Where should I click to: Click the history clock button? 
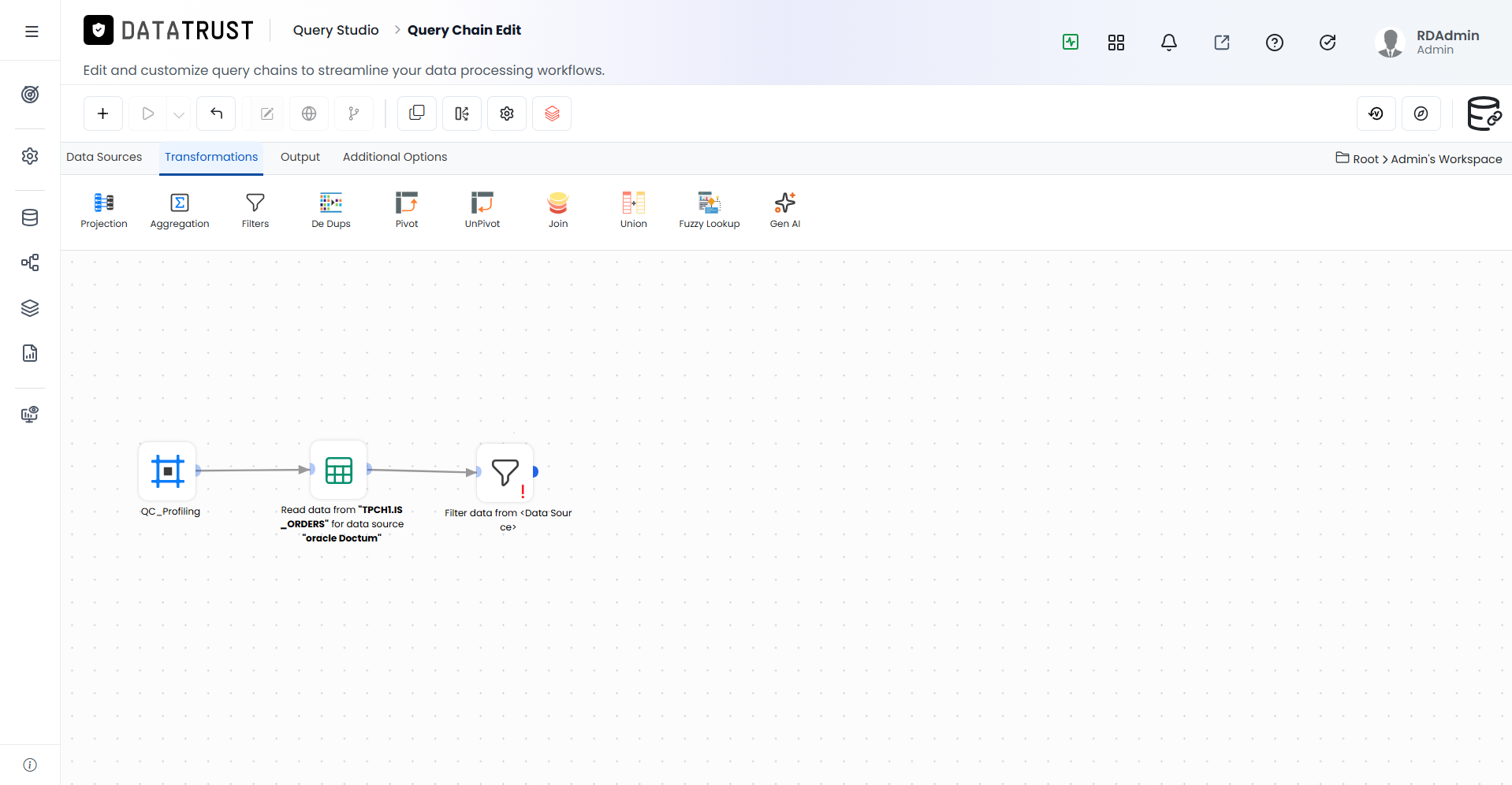[x=1376, y=113]
